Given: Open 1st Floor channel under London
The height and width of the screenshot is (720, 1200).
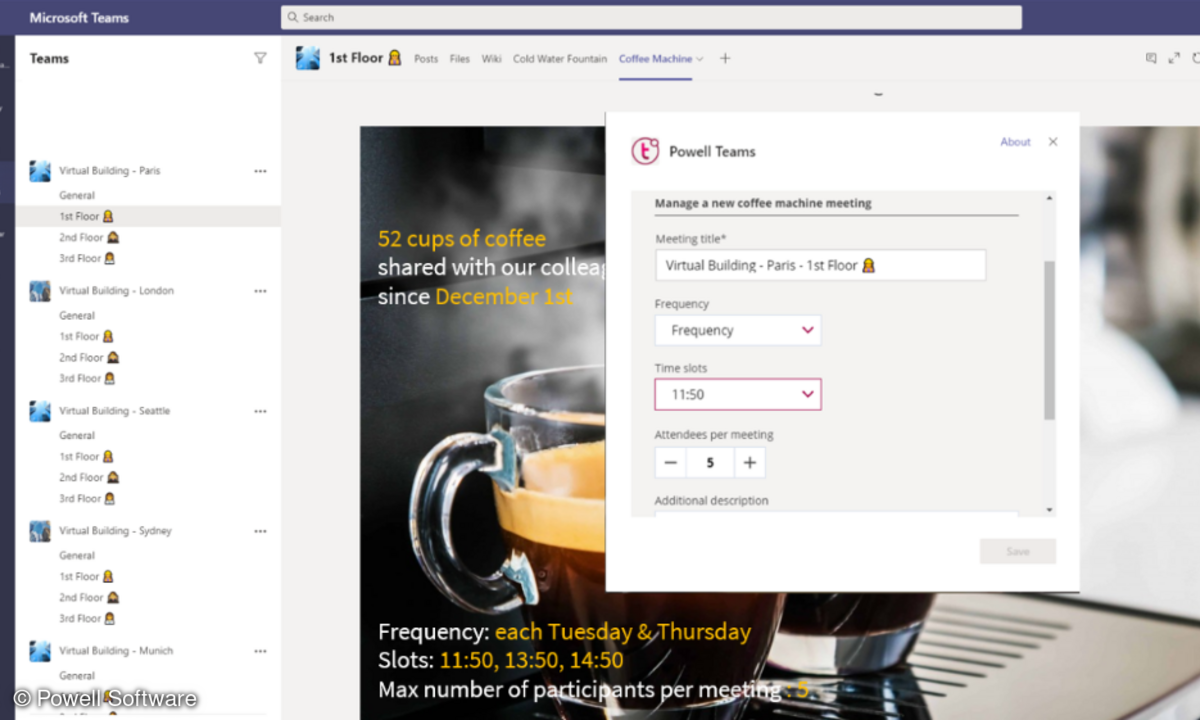Looking at the screenshot, I should [86, 336].
